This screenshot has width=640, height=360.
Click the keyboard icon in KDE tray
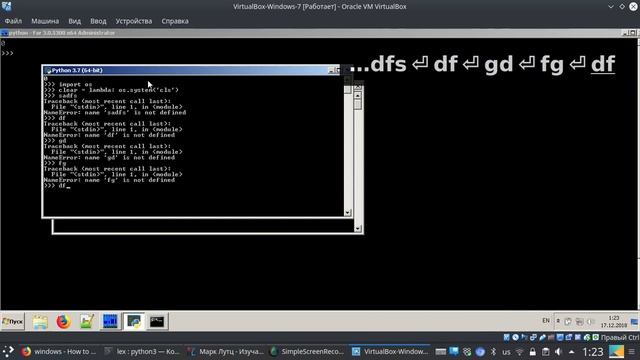(440, 351)
